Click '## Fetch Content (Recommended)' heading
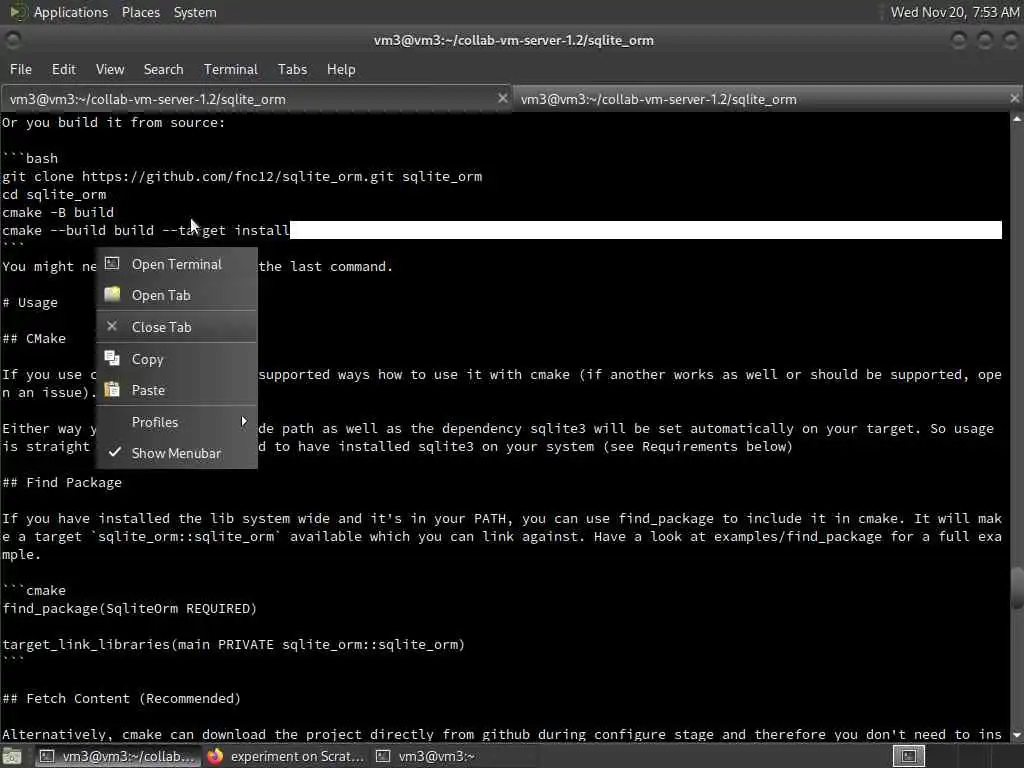 121,699
